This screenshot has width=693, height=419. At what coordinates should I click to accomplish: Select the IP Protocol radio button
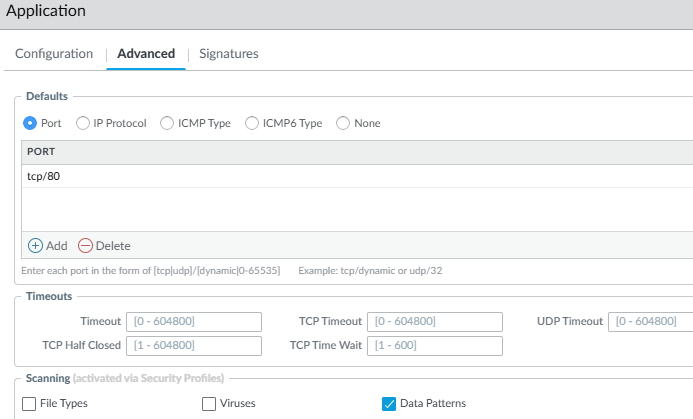[x=83, y=123]
